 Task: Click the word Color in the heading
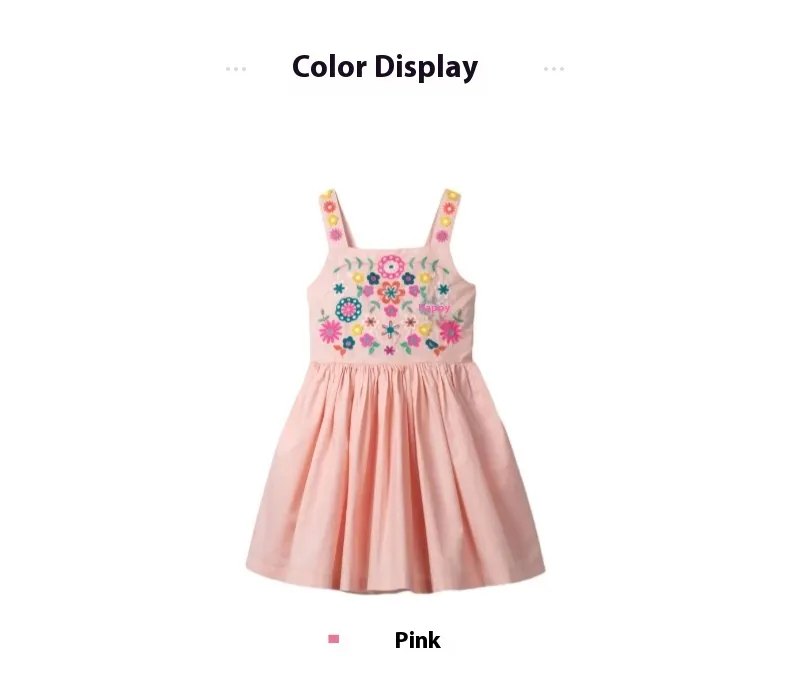(329, 66)
